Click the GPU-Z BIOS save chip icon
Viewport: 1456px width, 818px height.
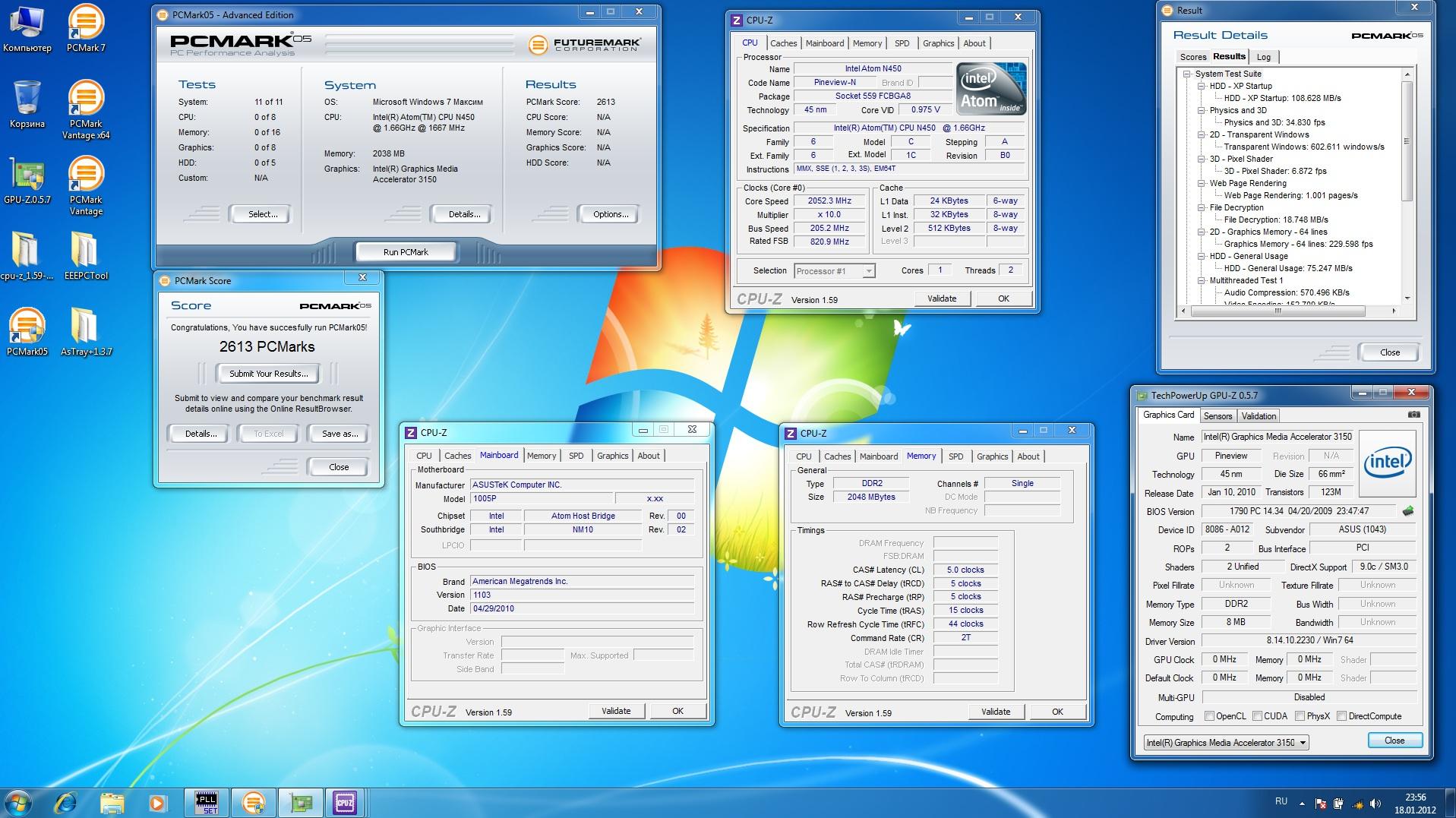1408,511
